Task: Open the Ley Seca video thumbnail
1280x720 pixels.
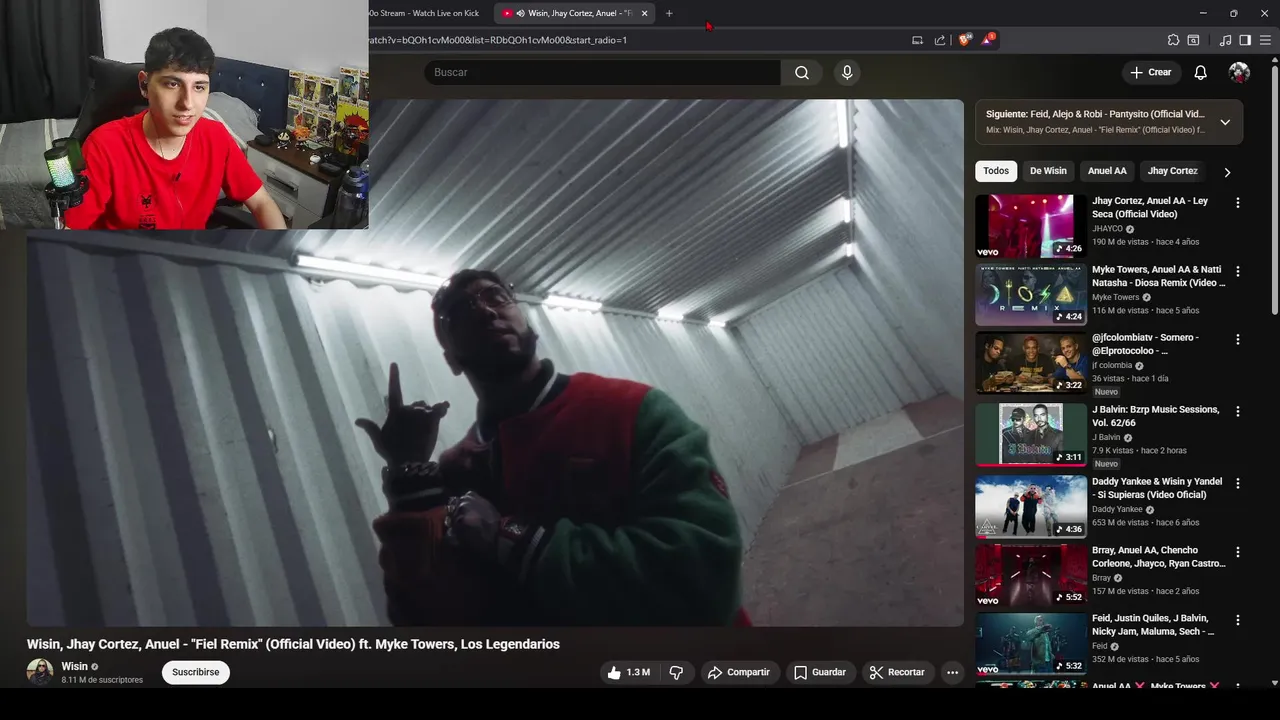Action: tap(1031, 226)
